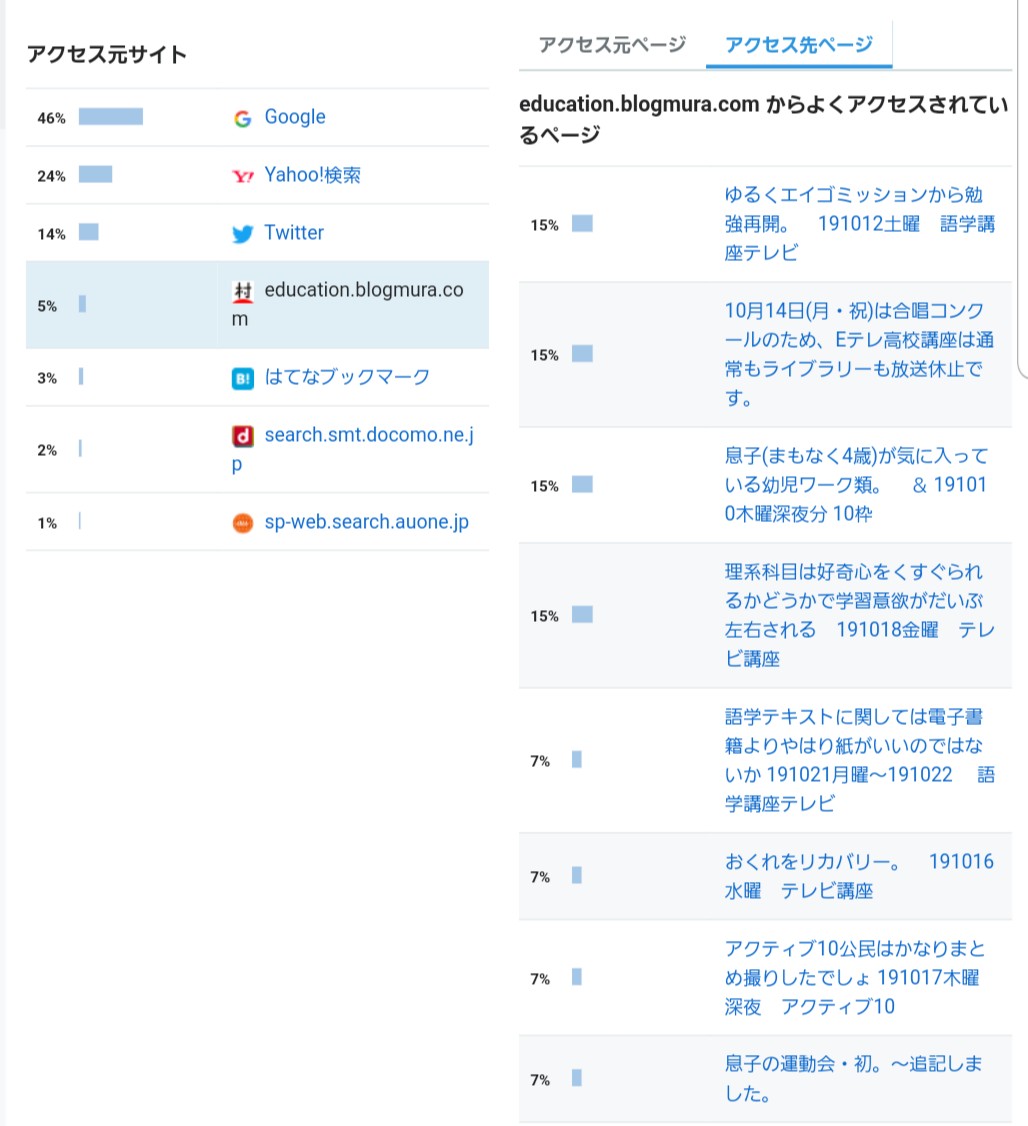Switch to the アクセス元ページ tab

(612, 44)
